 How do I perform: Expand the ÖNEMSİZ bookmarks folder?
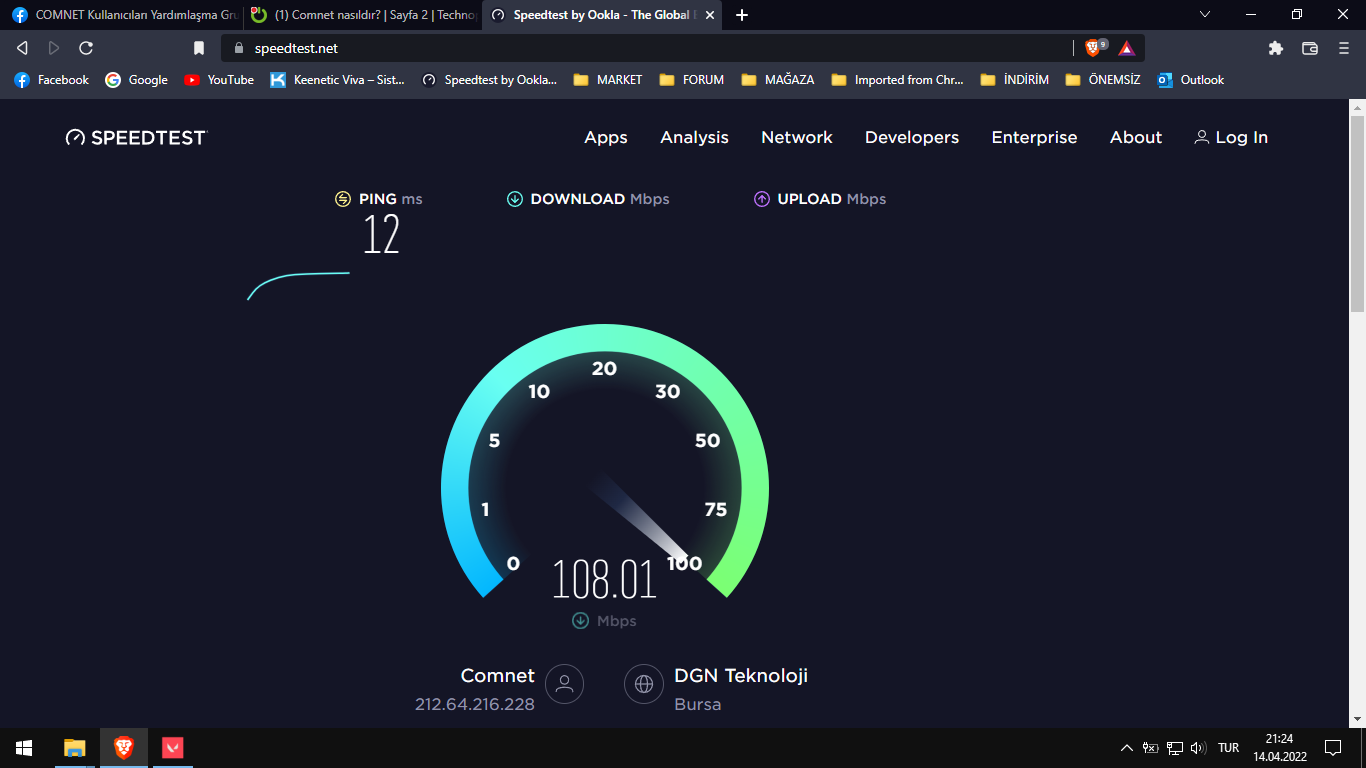pos(1103,80)
